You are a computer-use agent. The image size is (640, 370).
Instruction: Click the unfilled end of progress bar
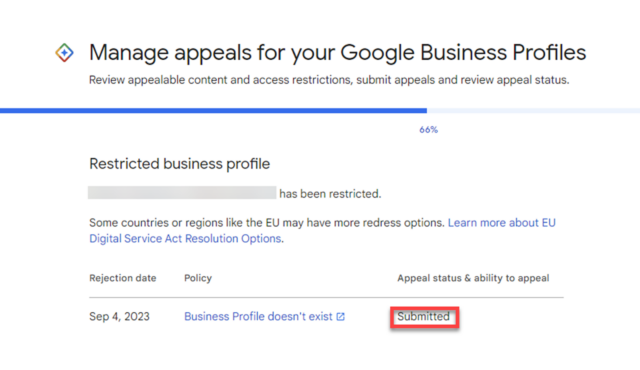click(x=533, y=111)
